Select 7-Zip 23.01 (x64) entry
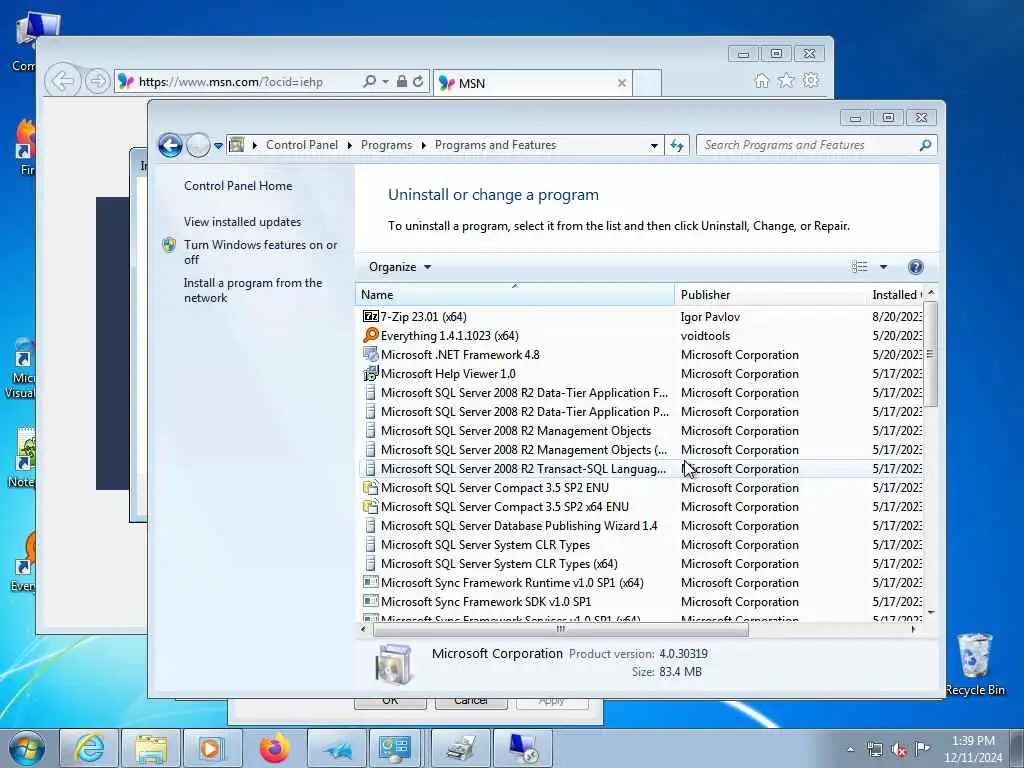The width and height of the screenshot is (1024, 768). [x=642, y=317]
